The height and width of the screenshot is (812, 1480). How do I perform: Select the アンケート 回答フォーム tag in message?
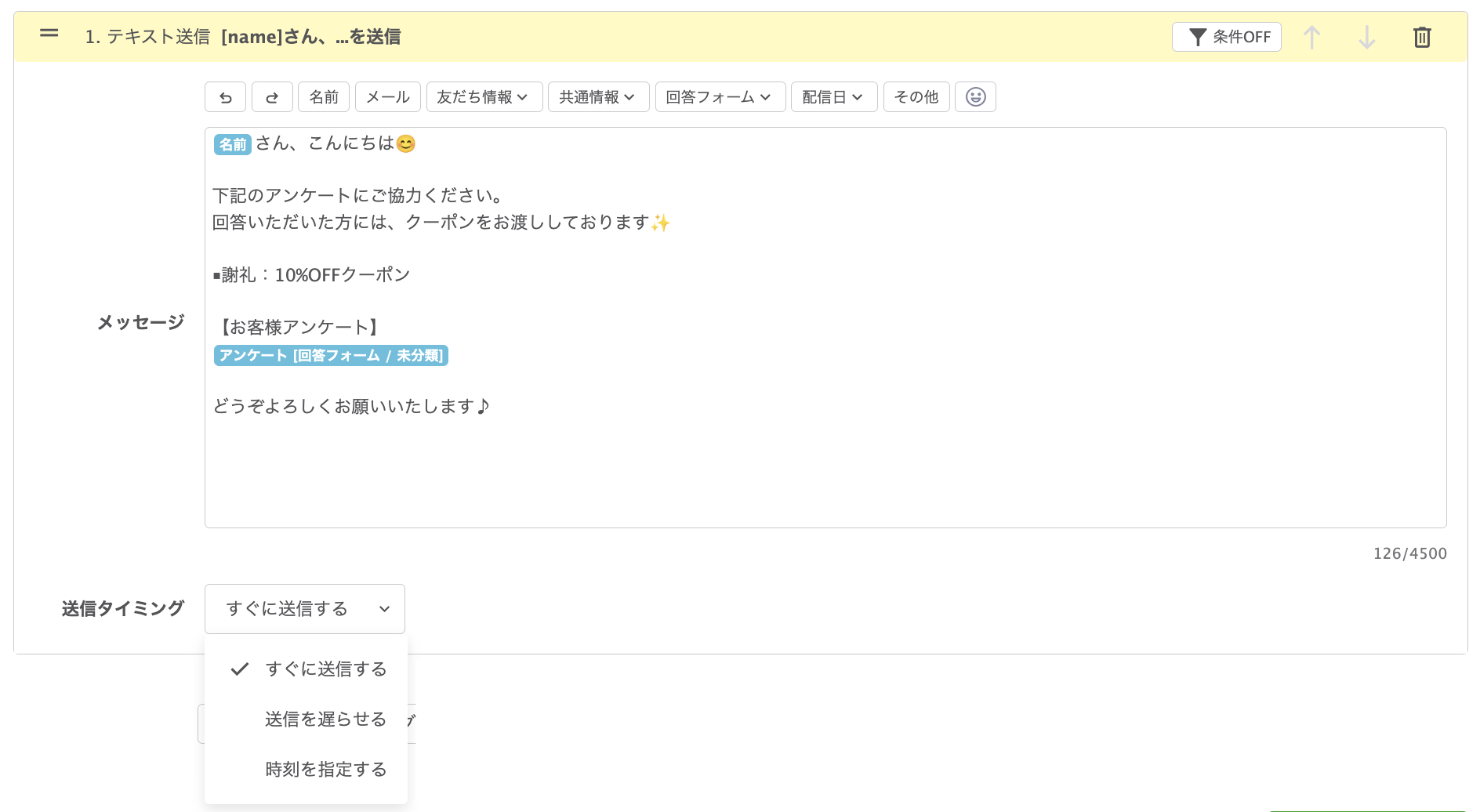330,355
